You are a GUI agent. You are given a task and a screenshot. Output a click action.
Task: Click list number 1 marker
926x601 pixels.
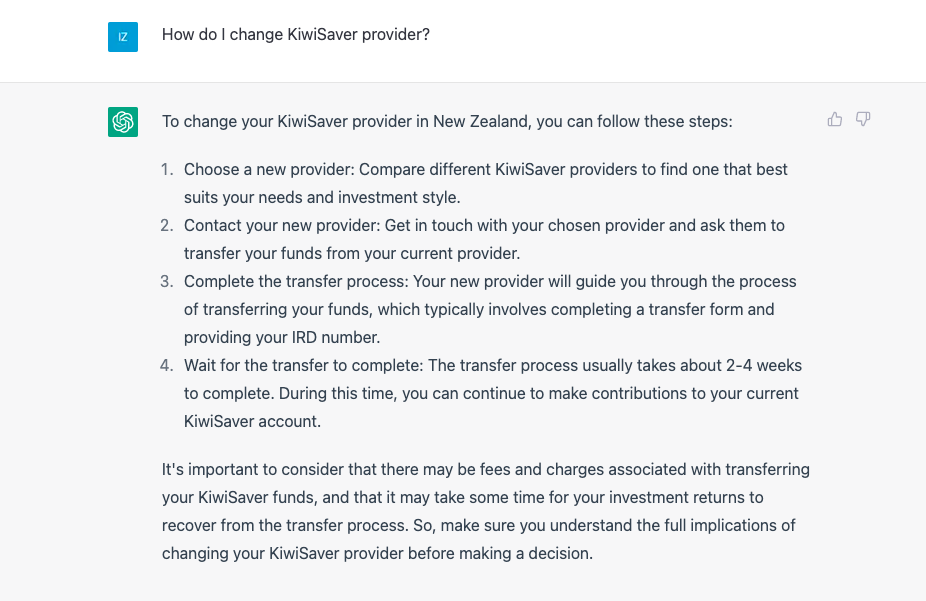click(167, 169)
